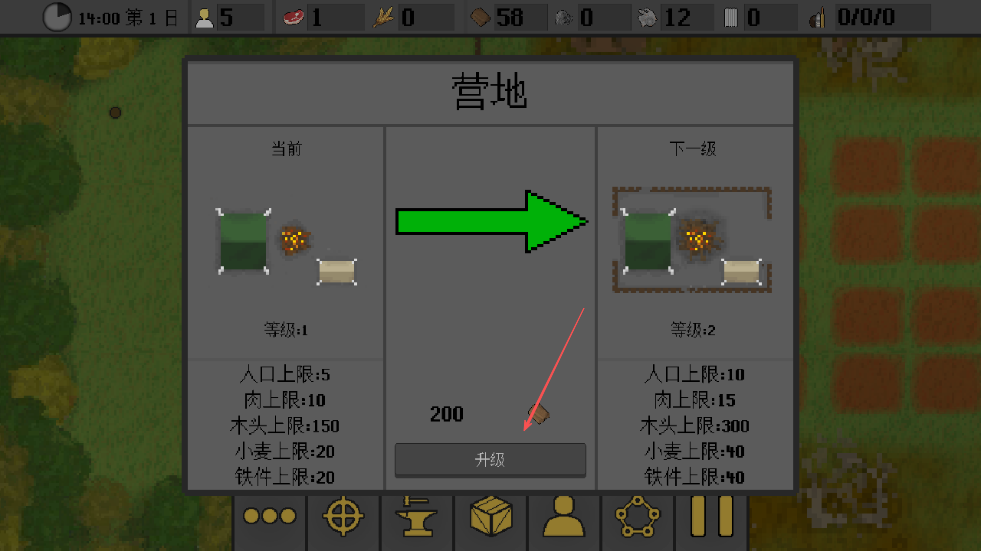Click the level 1 camp image

point(287,246)
